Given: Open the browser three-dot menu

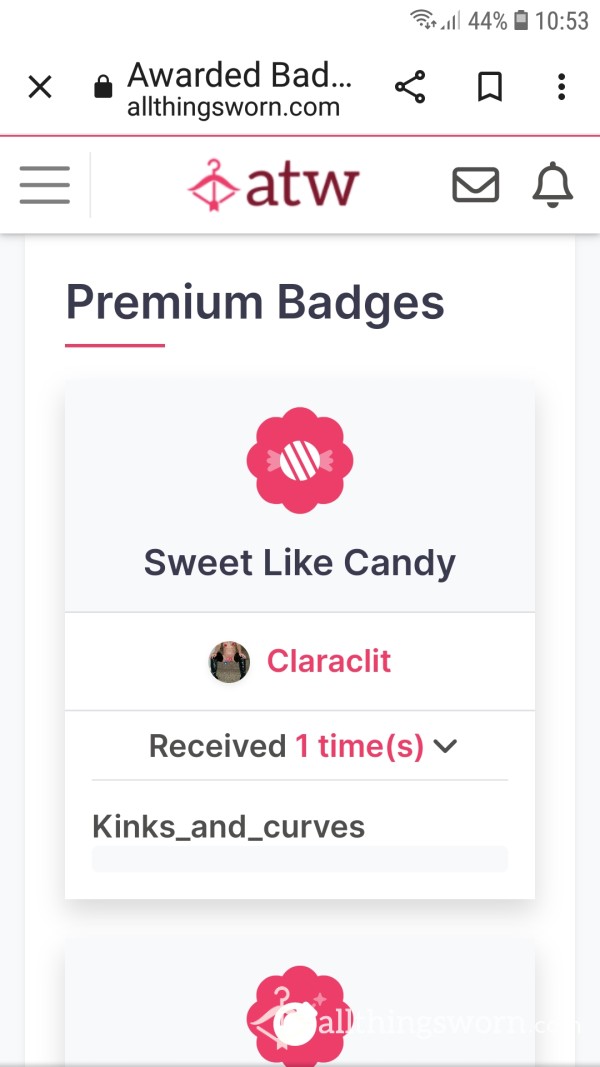Looking at the screenshot, I should (x=561, y=87).
